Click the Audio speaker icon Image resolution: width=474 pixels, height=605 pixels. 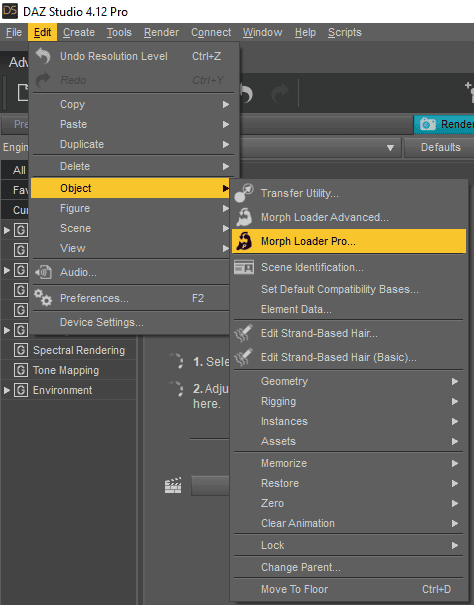coord(43,272)
